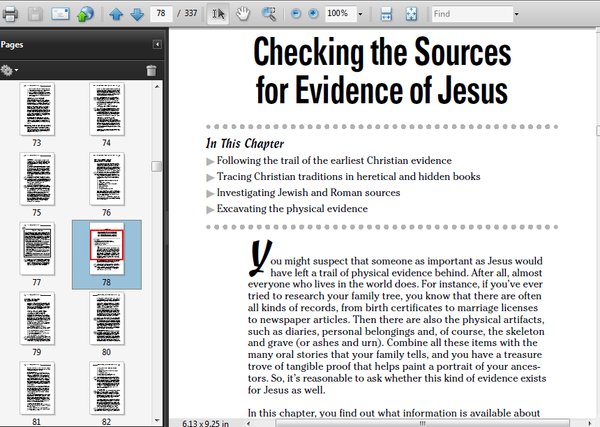Image resolution: width=600 pixels, height=427 pixels.
Task: Click the Print icon in the toolbar
Action: [10, 14]
